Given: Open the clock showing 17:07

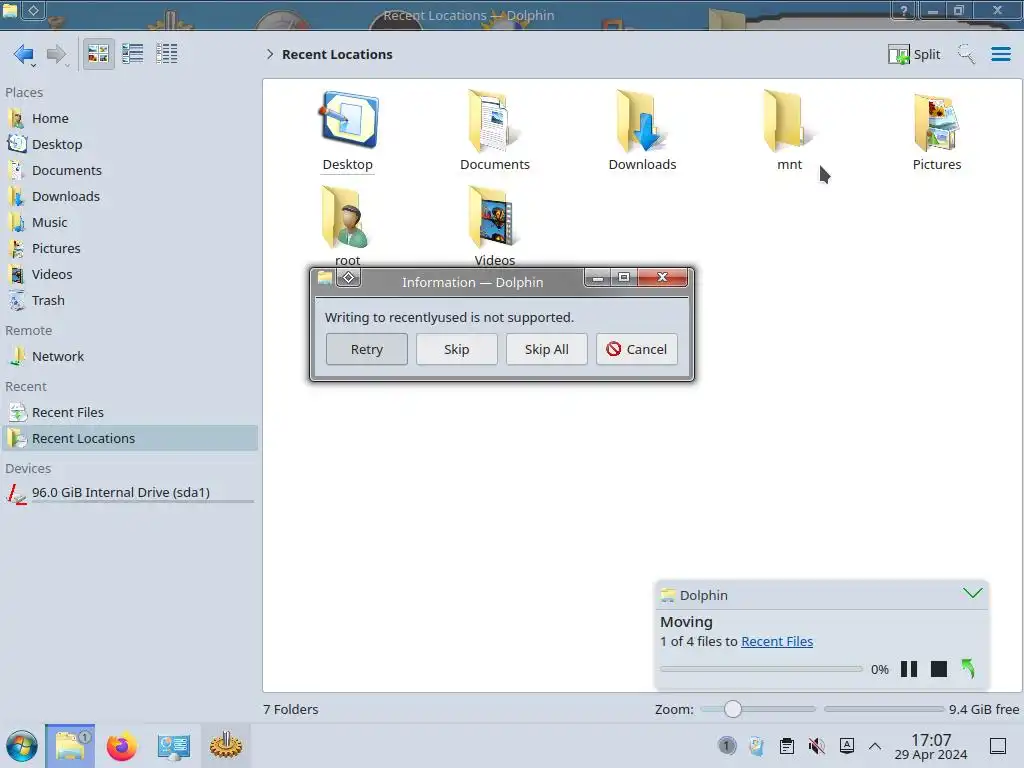Looking at the screenshot, I should pyautogui.click(x=931, y=746).
